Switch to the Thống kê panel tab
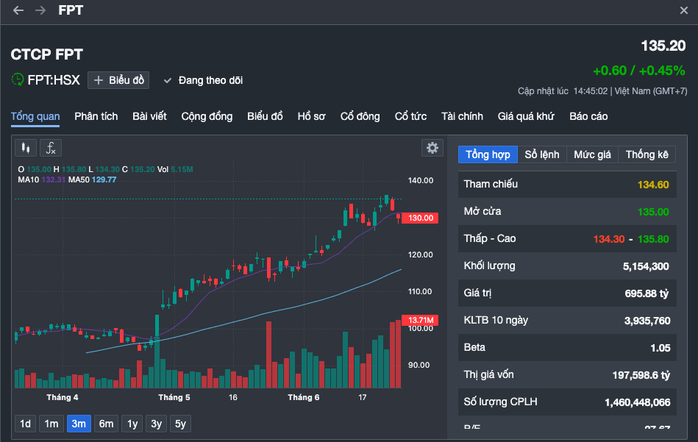The width and height of the screenshot is (698, 442). point(647,154)
